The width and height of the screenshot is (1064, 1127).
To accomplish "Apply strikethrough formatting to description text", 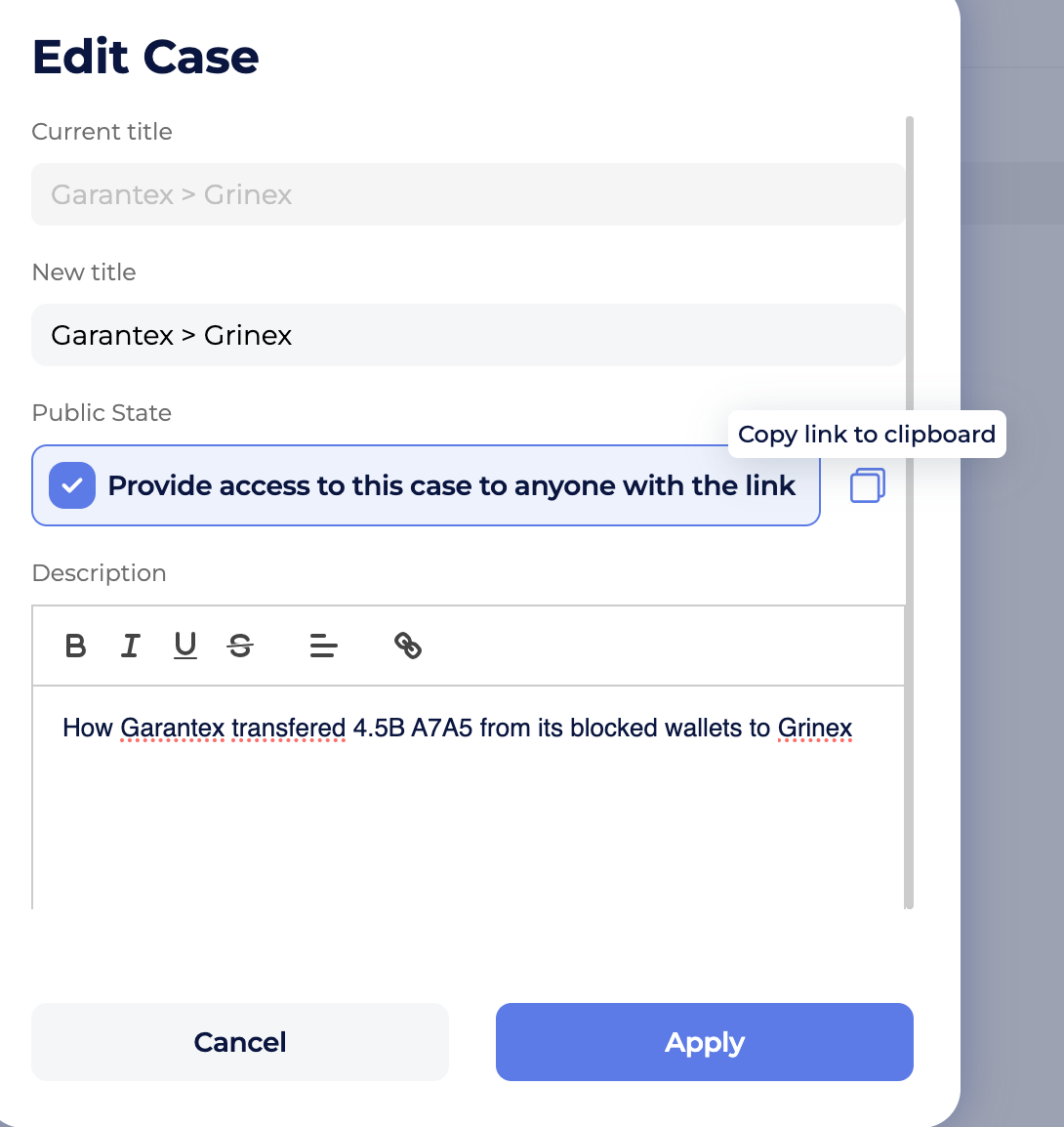I will point(240,646).
